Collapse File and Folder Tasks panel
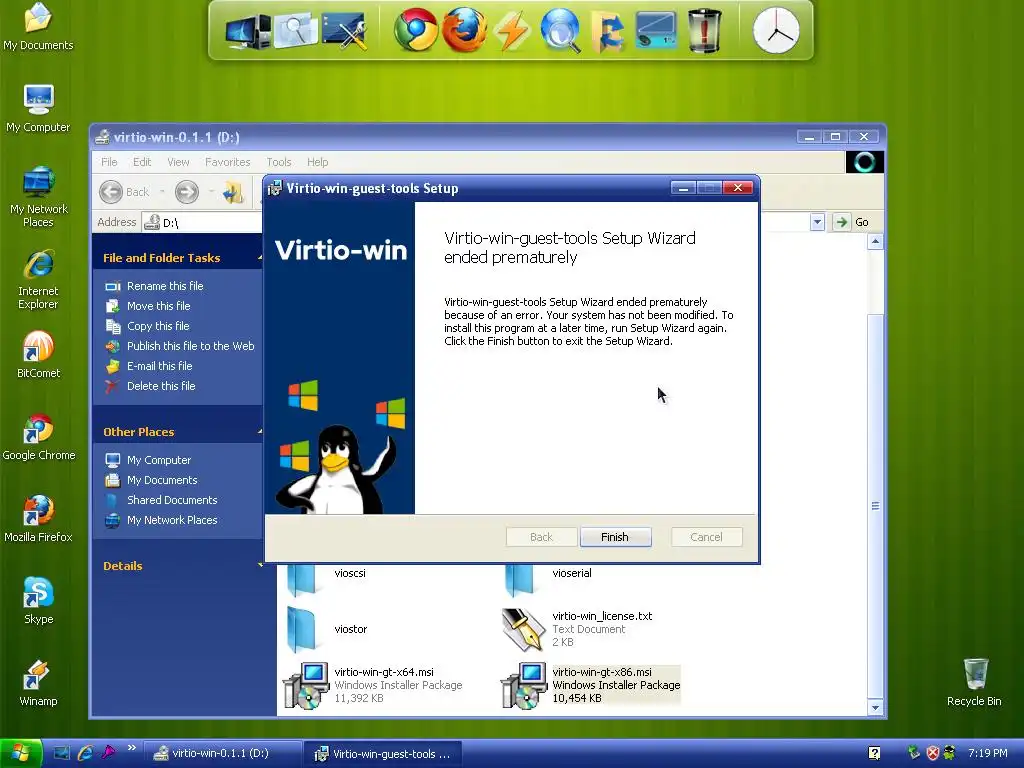The height and width of the screenshot is (768, 1024). (x=259, y=258)
